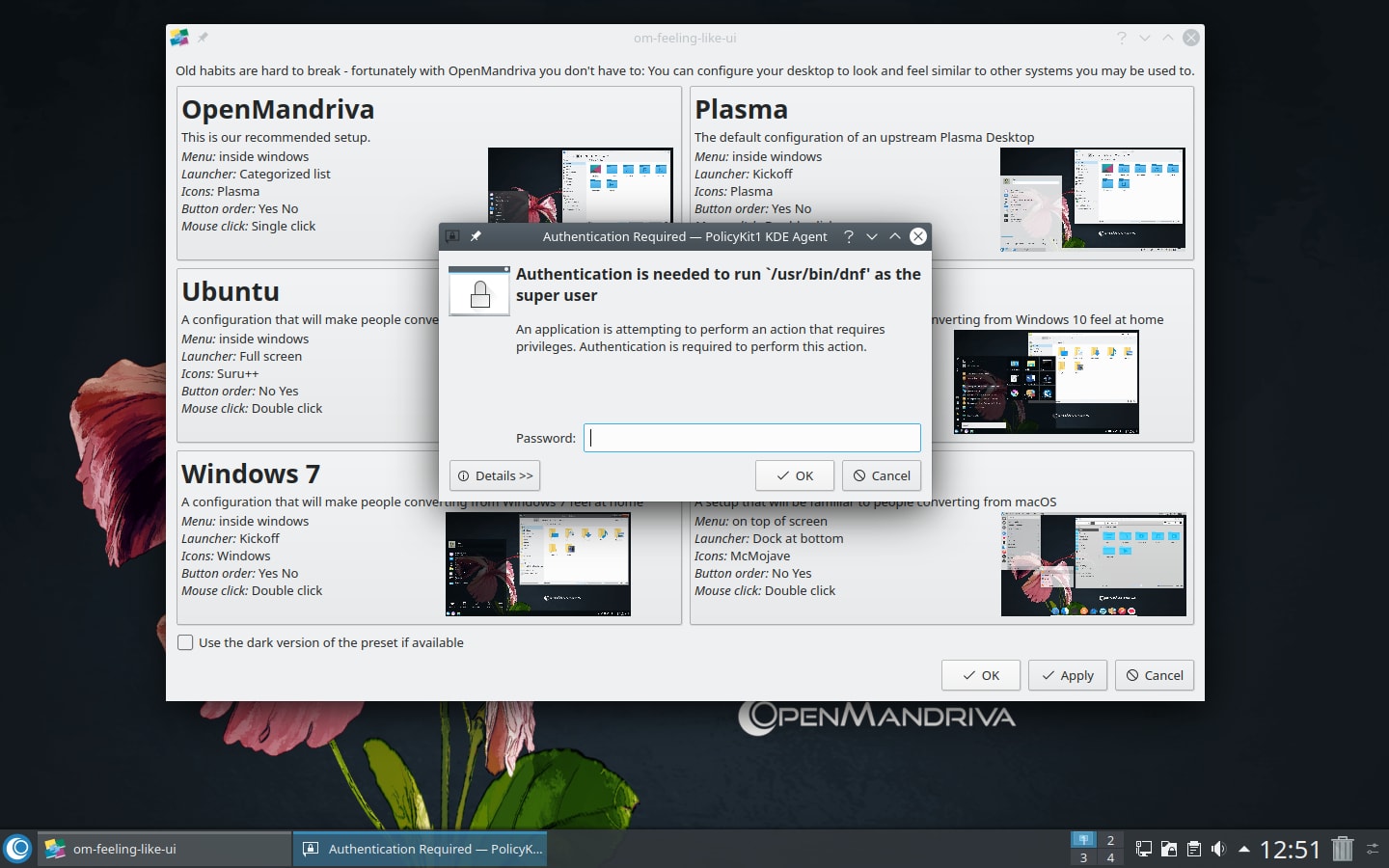Click "Launcher: Full screen" in Ubuntu preset
This screenshot has height=868, width=1389.
click(242, 356)
